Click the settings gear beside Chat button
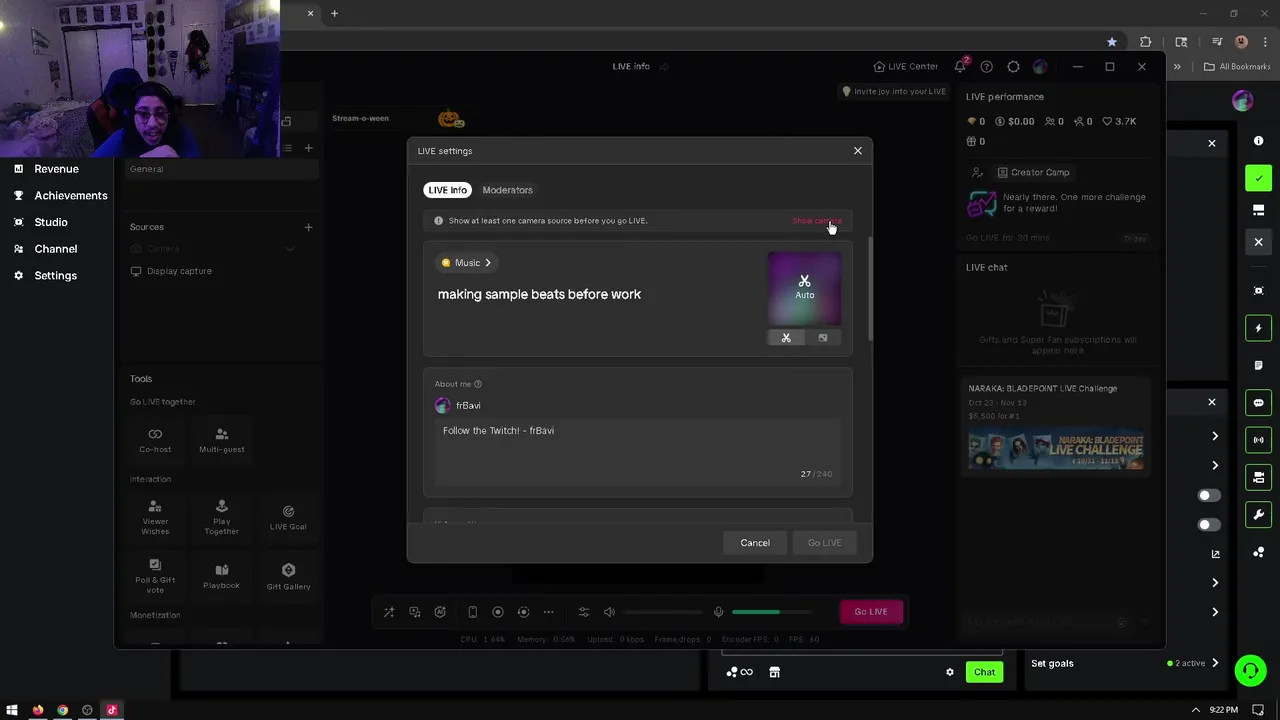 [x=950, y=672]
